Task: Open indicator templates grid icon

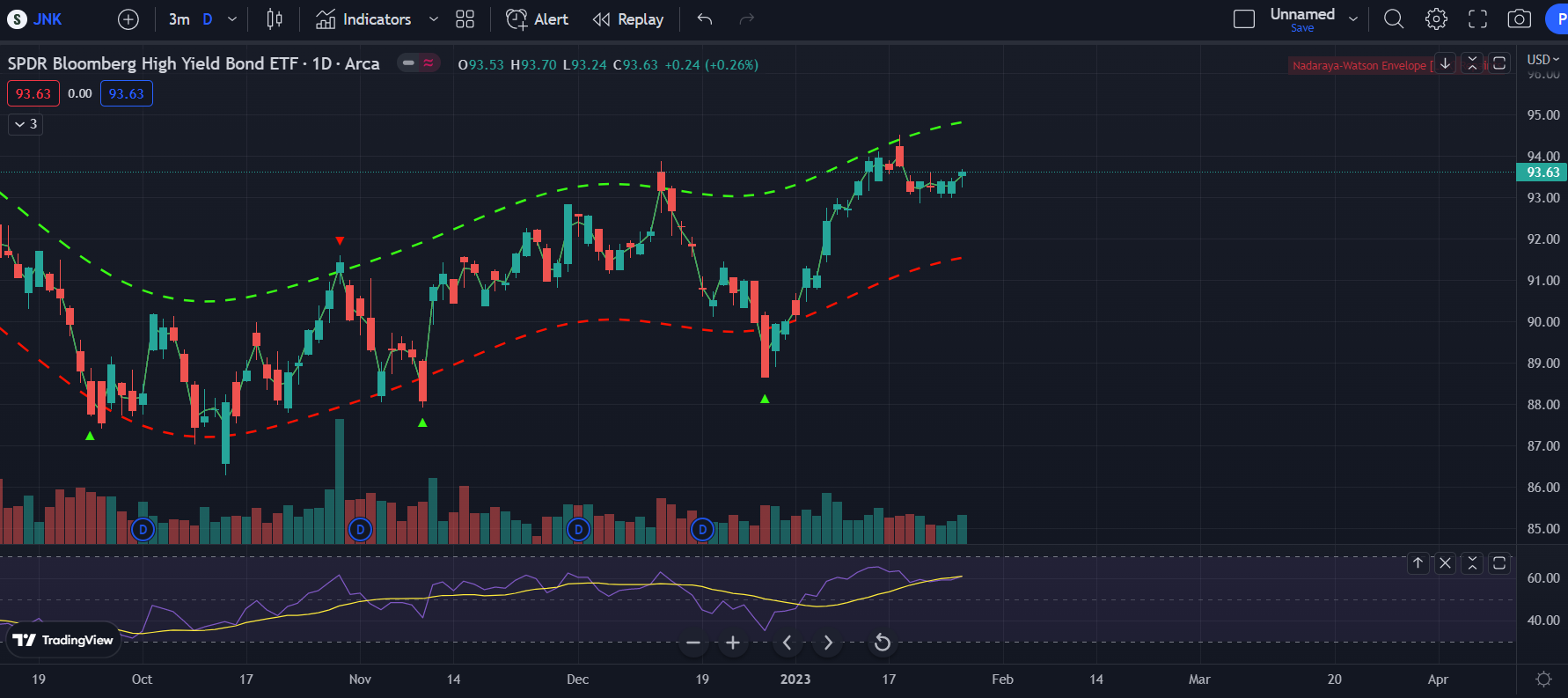Action: point(465,19)
